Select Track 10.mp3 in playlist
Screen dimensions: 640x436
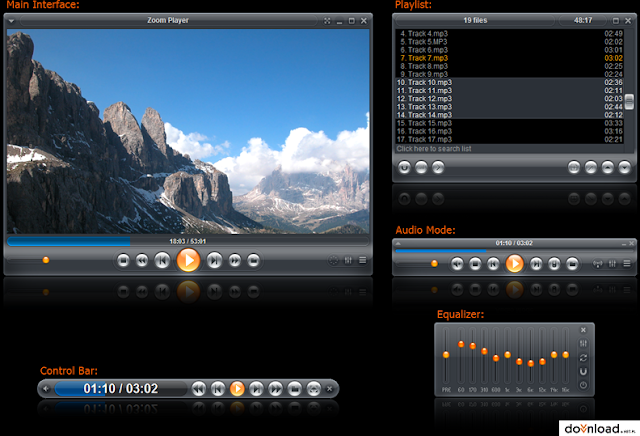[510, 82]
